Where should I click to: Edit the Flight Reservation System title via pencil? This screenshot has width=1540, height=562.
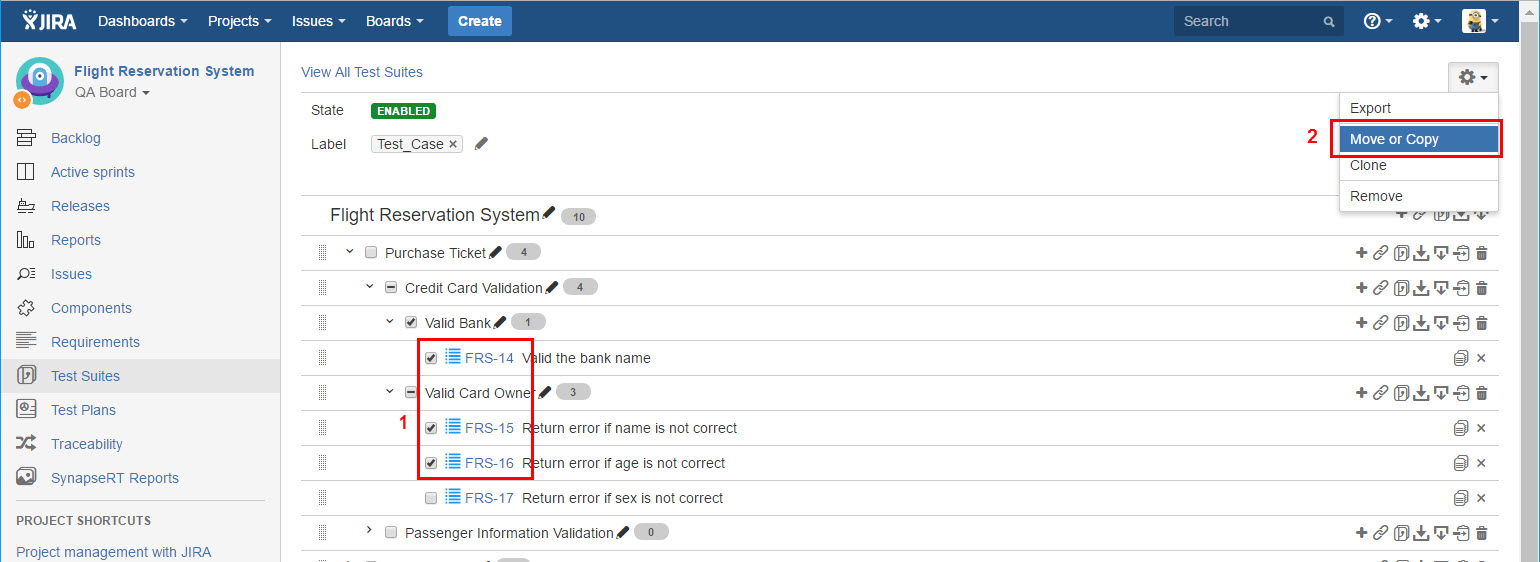(x=548, y=213)
